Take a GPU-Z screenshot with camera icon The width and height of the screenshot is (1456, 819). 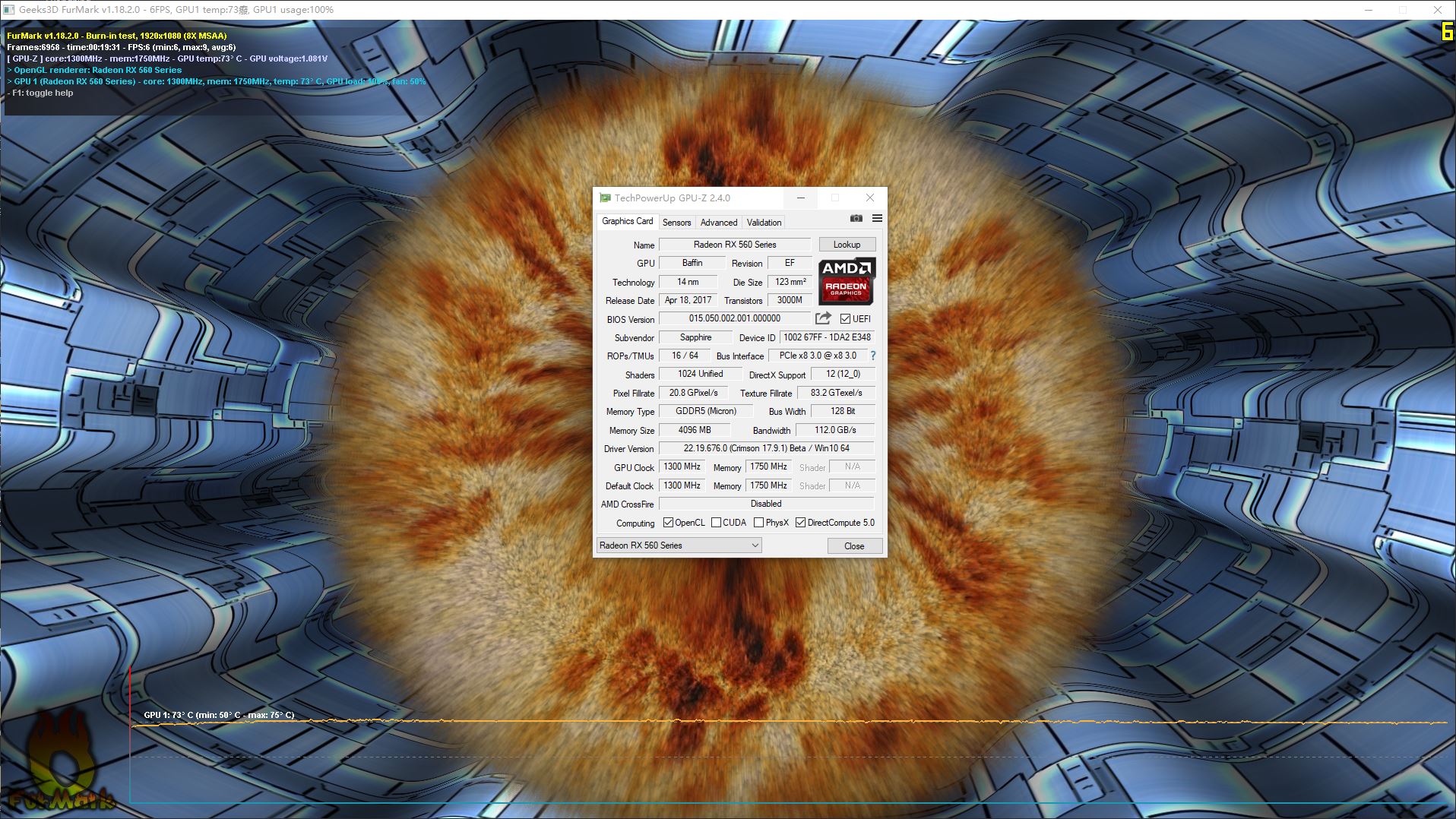tap(856, 219)
